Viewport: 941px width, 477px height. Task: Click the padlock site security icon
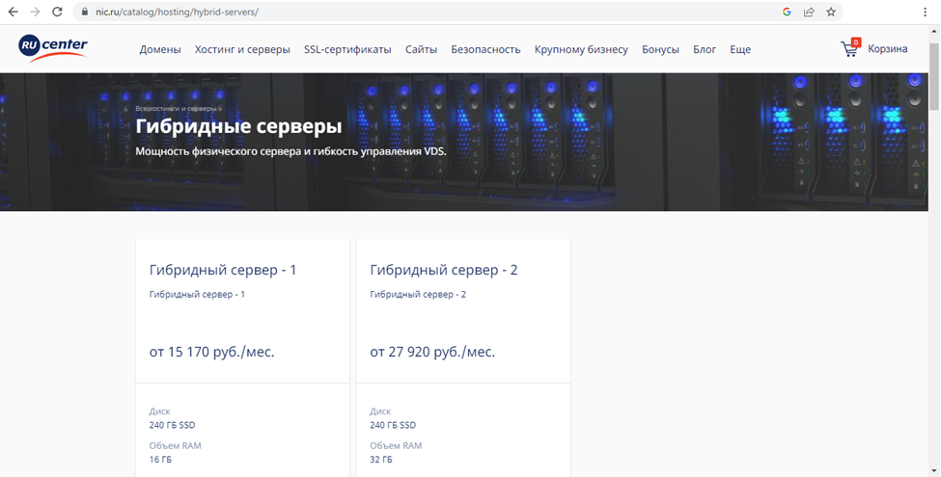pyautogui.click(x=86, y=12)
